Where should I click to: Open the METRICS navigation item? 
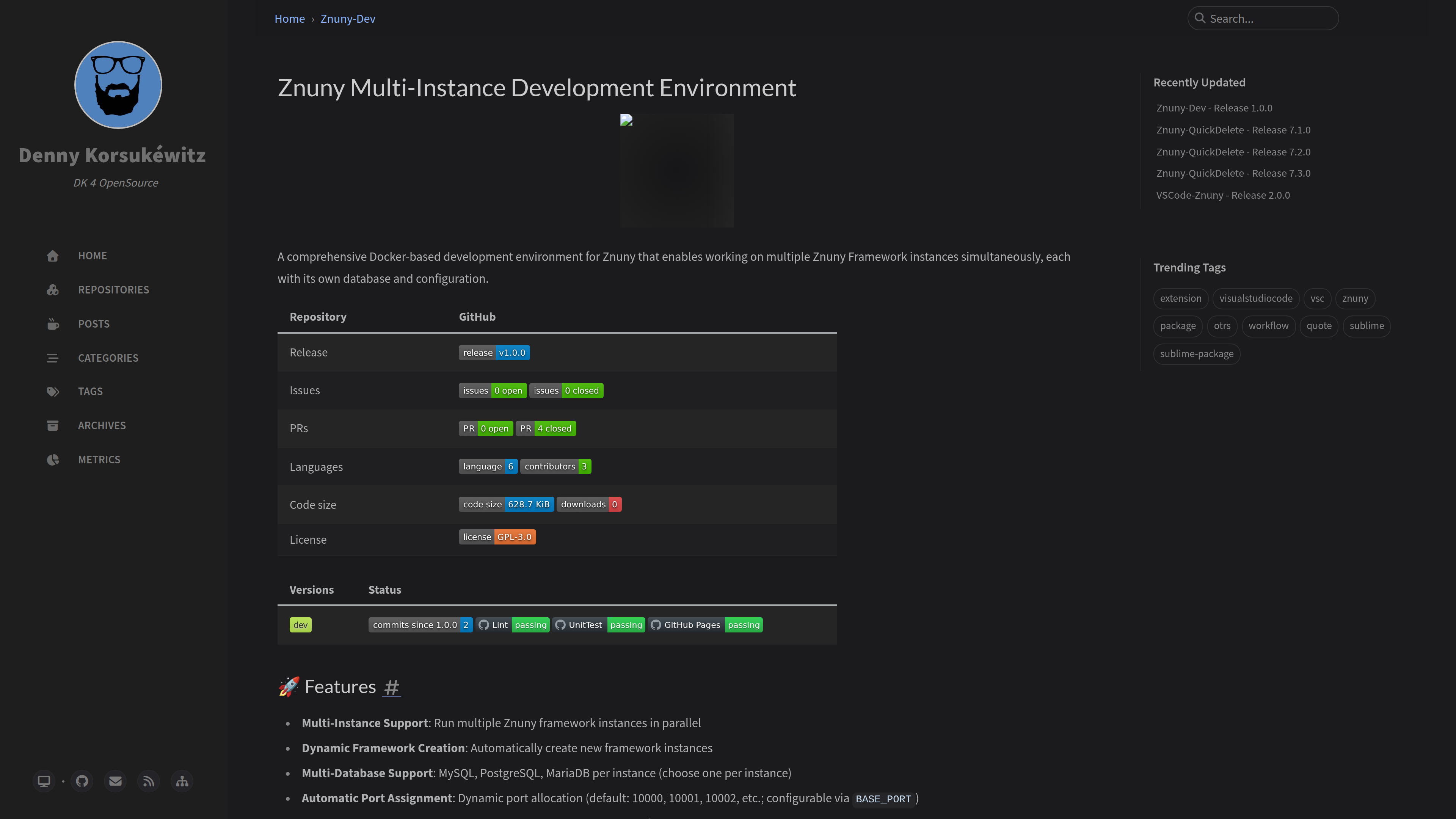[x=99, y=460]
